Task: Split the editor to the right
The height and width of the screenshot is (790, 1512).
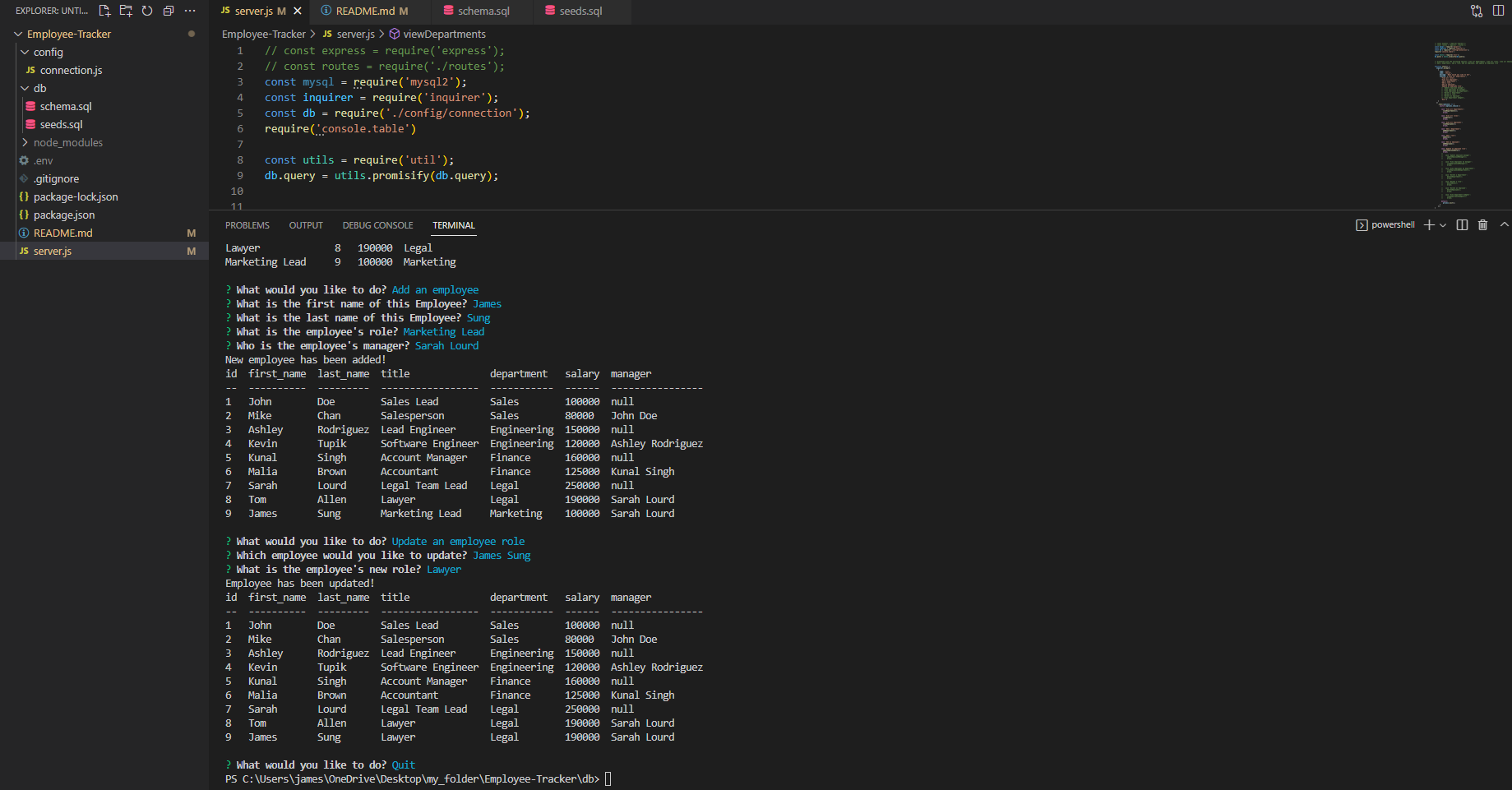Action: [x=1498, y=11]
